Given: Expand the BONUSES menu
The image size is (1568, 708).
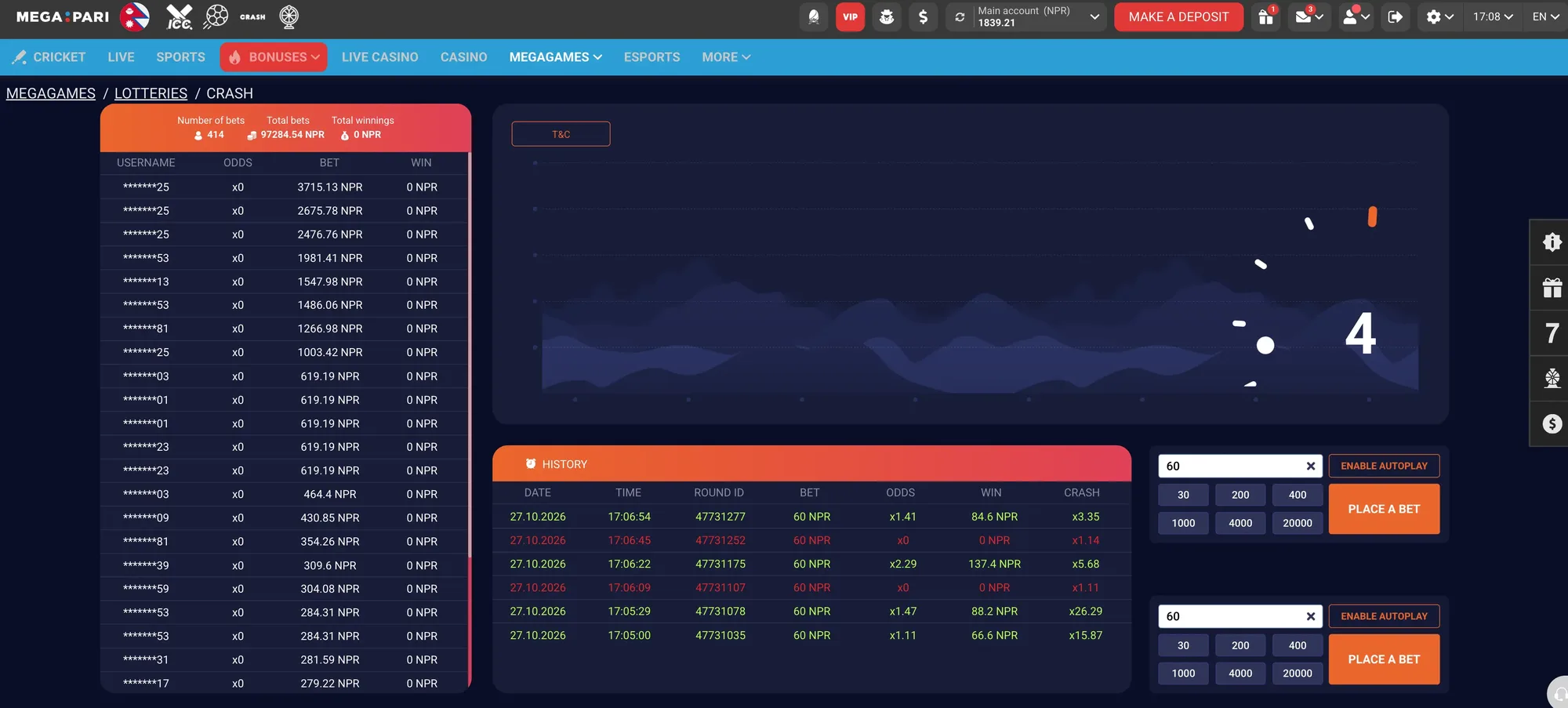Looking at the screenshot, I should pyautogui.click(x=274, y=57).
